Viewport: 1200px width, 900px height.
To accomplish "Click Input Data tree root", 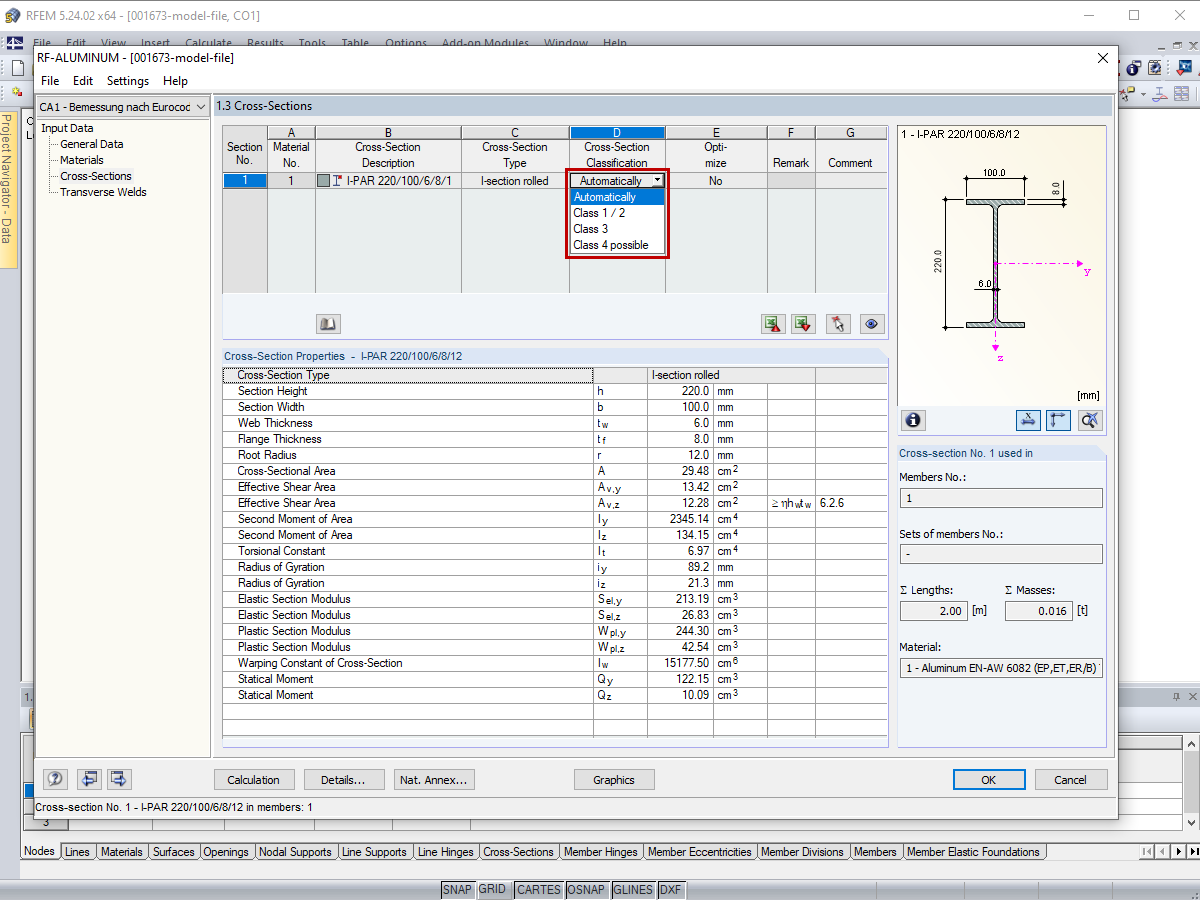I will tap(67, 128).
